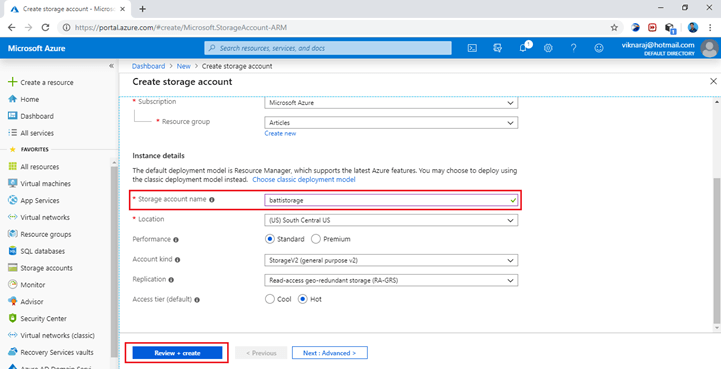Click the All resources grid icon
Screen dimensions: 721x369
pos(13,167)
